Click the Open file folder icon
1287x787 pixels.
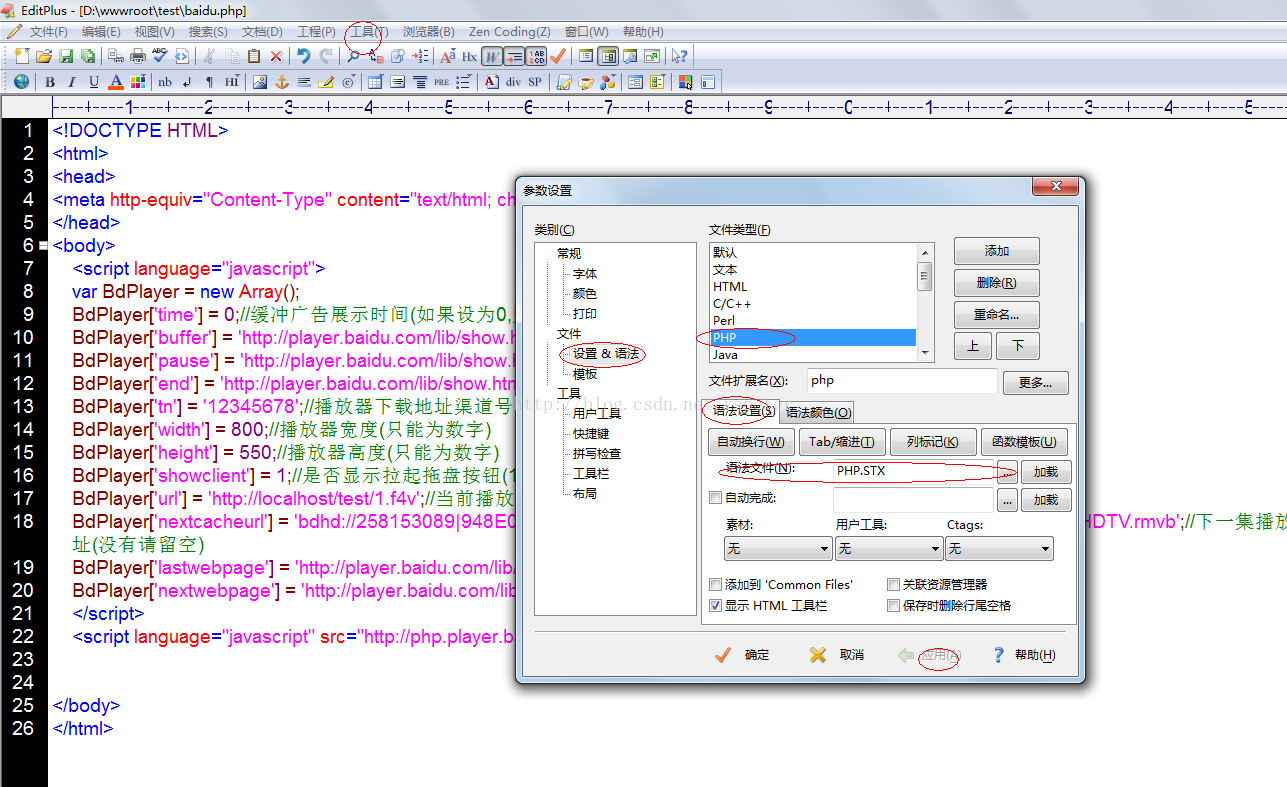pos(44,56)
